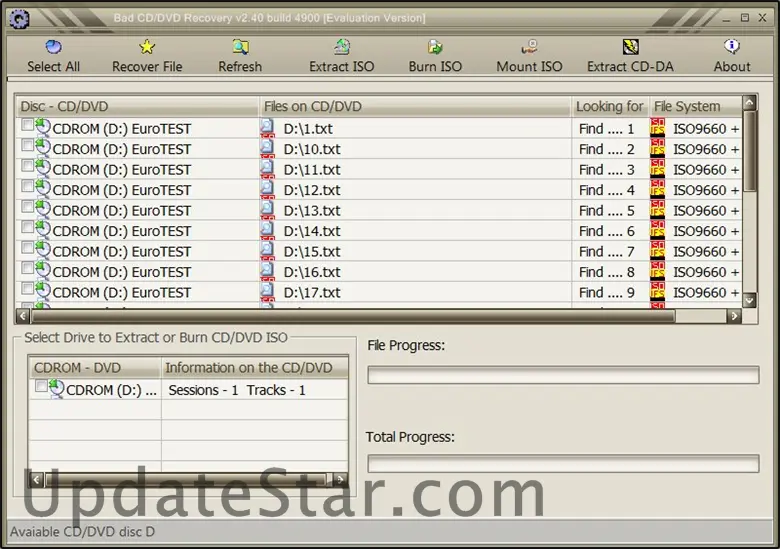Click CDROM (D:) disc icon in lower drive list
The height and width of the screenshot is (549, 780).
[x=56, y=388]
